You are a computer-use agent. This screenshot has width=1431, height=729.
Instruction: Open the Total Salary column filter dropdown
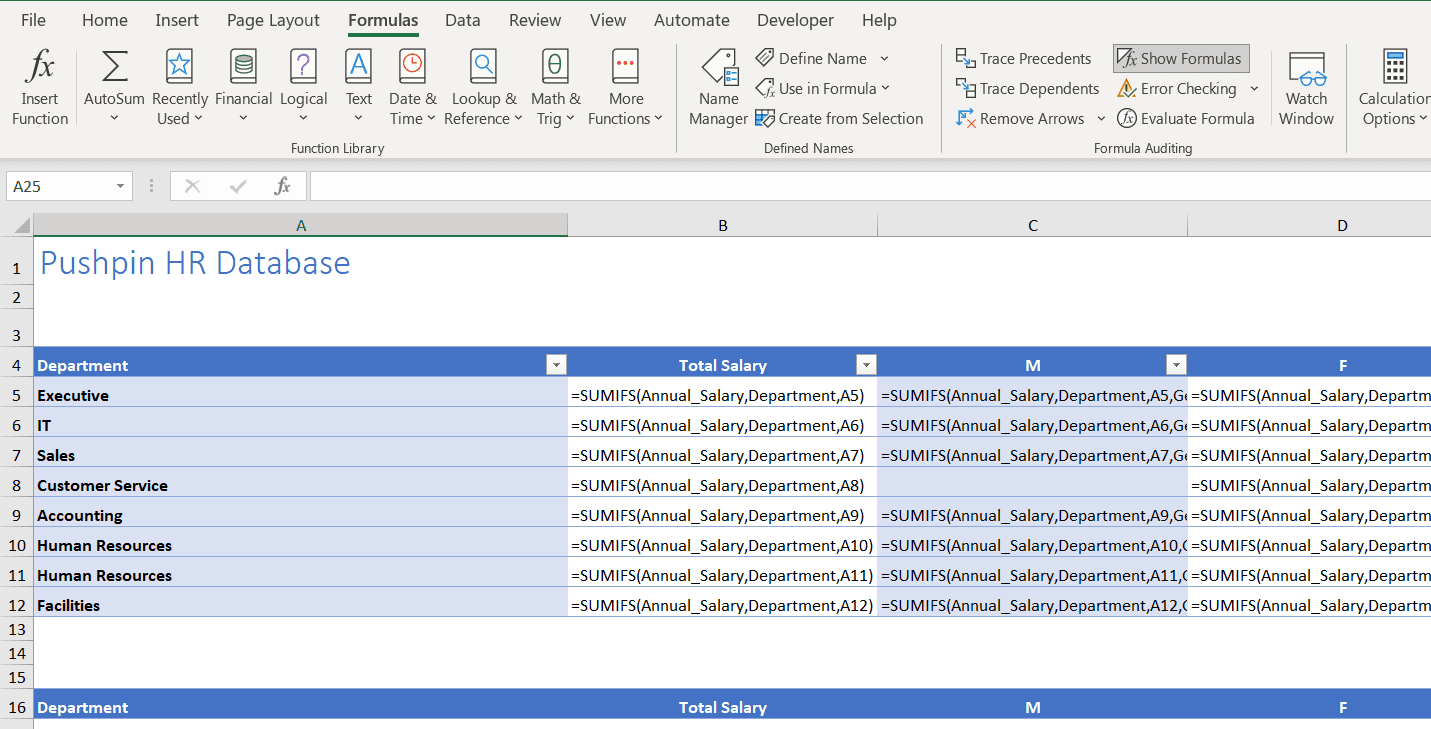click(867, 365)
